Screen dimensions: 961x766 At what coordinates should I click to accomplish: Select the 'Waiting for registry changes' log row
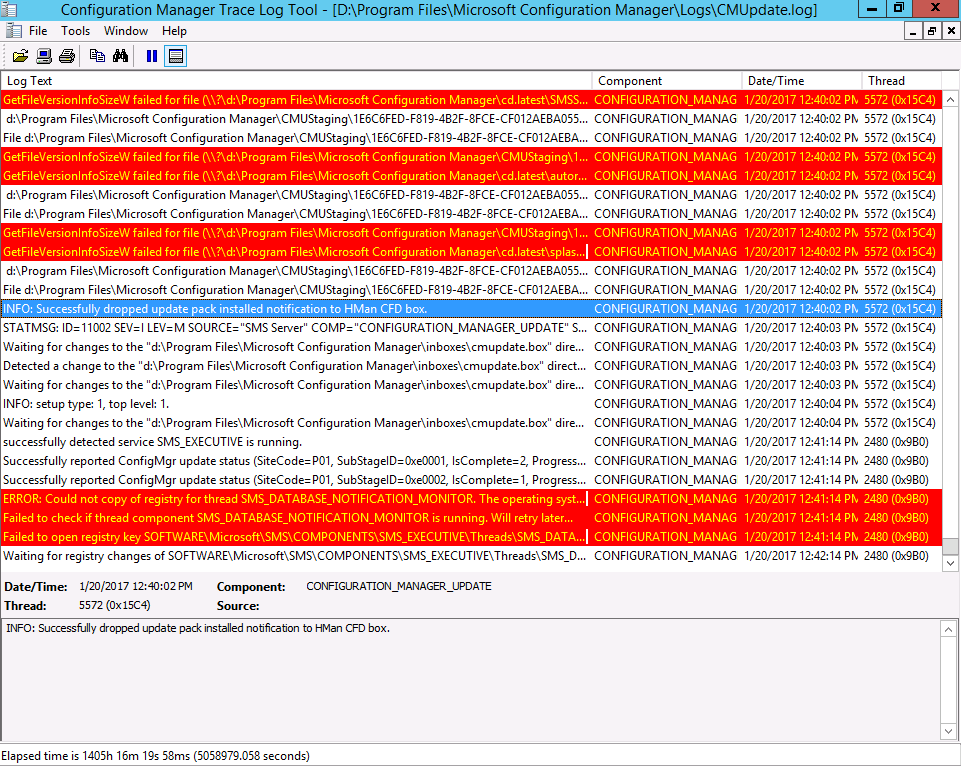pyautogui.click(x=471, y=556)
